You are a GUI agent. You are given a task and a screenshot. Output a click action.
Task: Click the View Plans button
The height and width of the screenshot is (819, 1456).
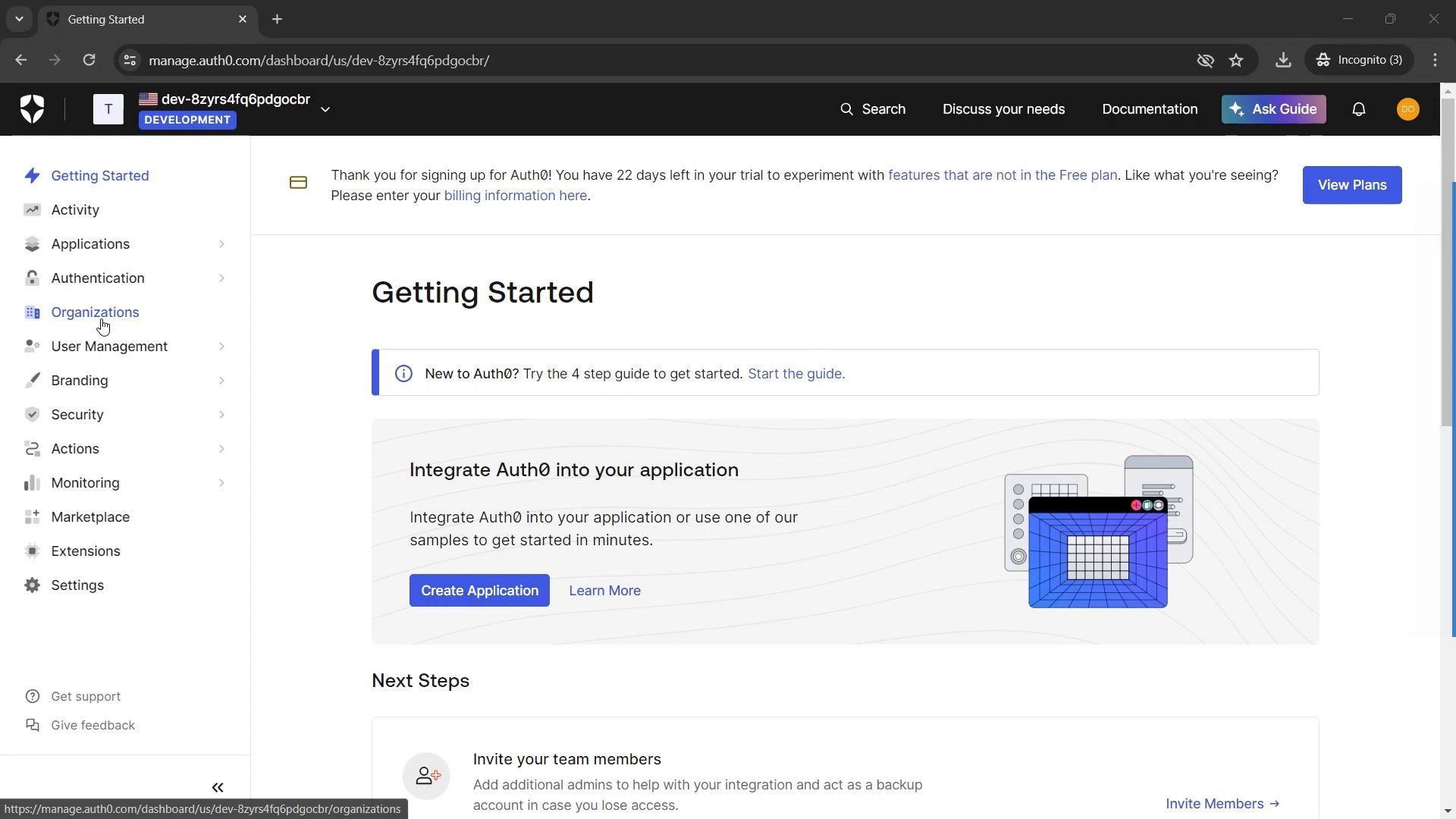1351,185
